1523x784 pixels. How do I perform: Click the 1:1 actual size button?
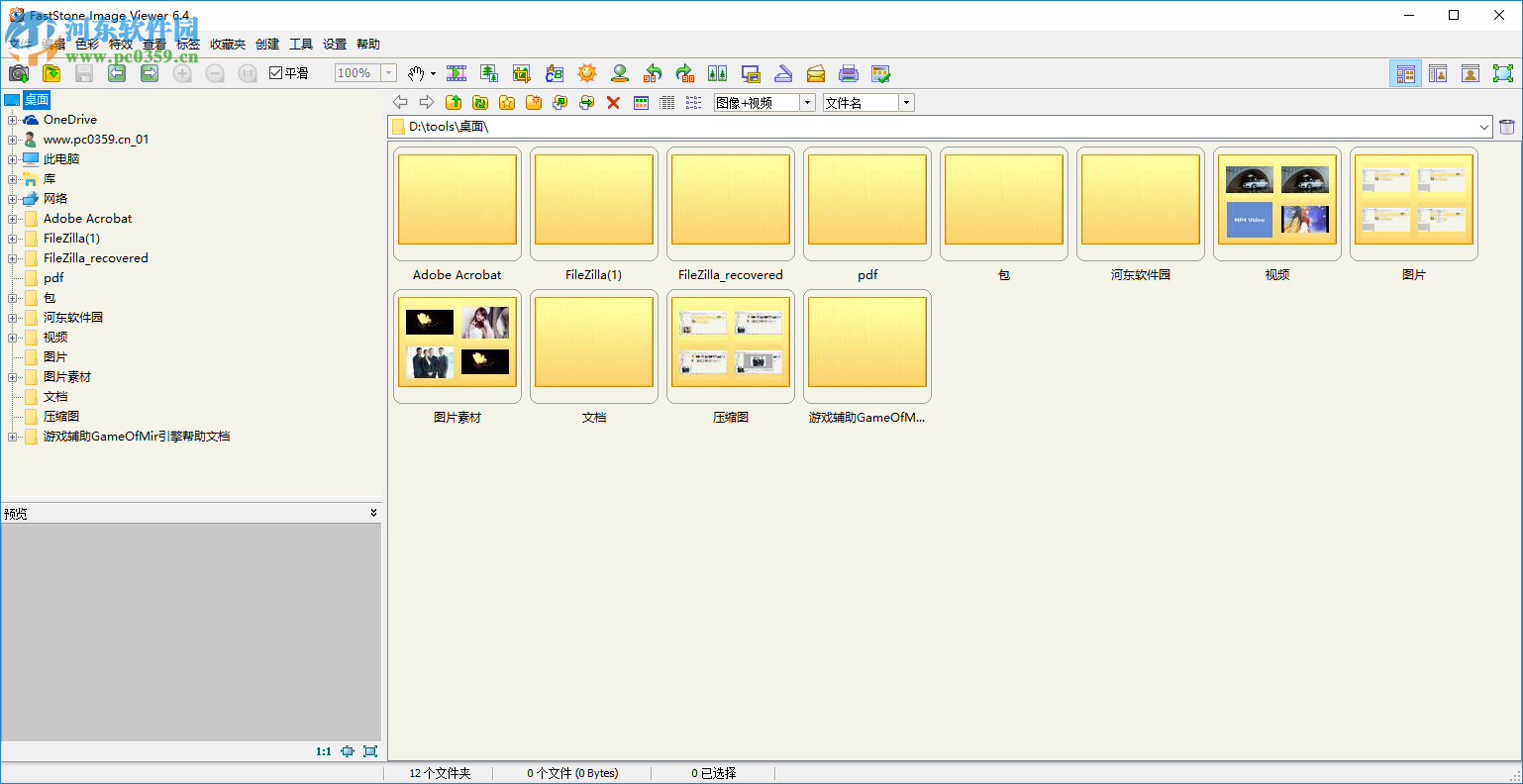(324, 751)
